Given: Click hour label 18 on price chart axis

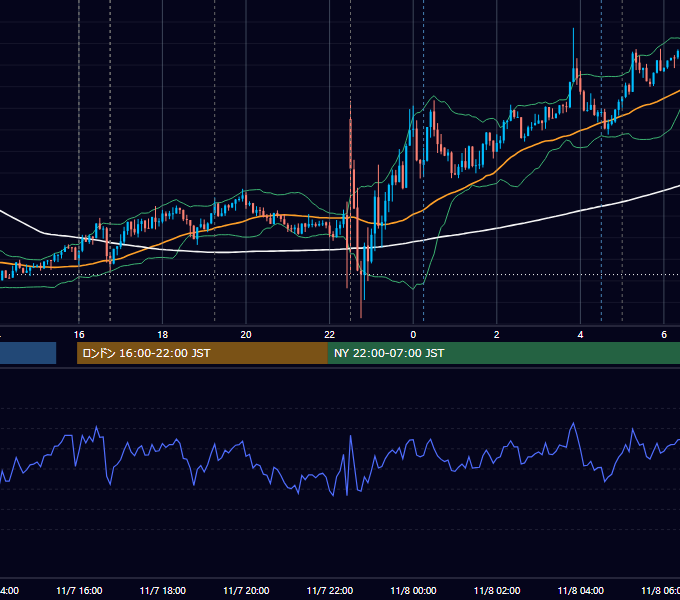Looking at the screenshot, I should pos(163,335).
